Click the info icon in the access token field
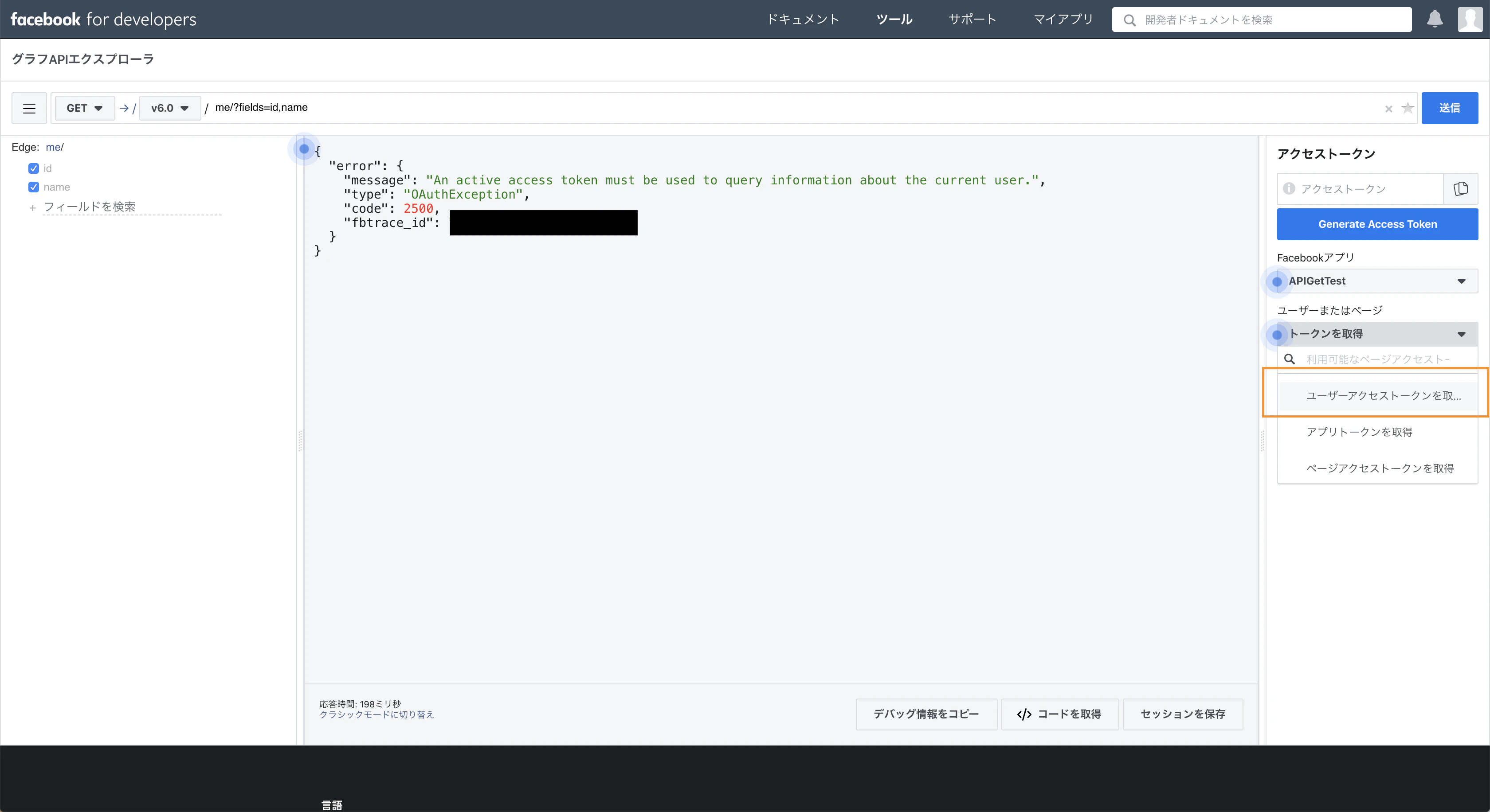 (1289, 188)
